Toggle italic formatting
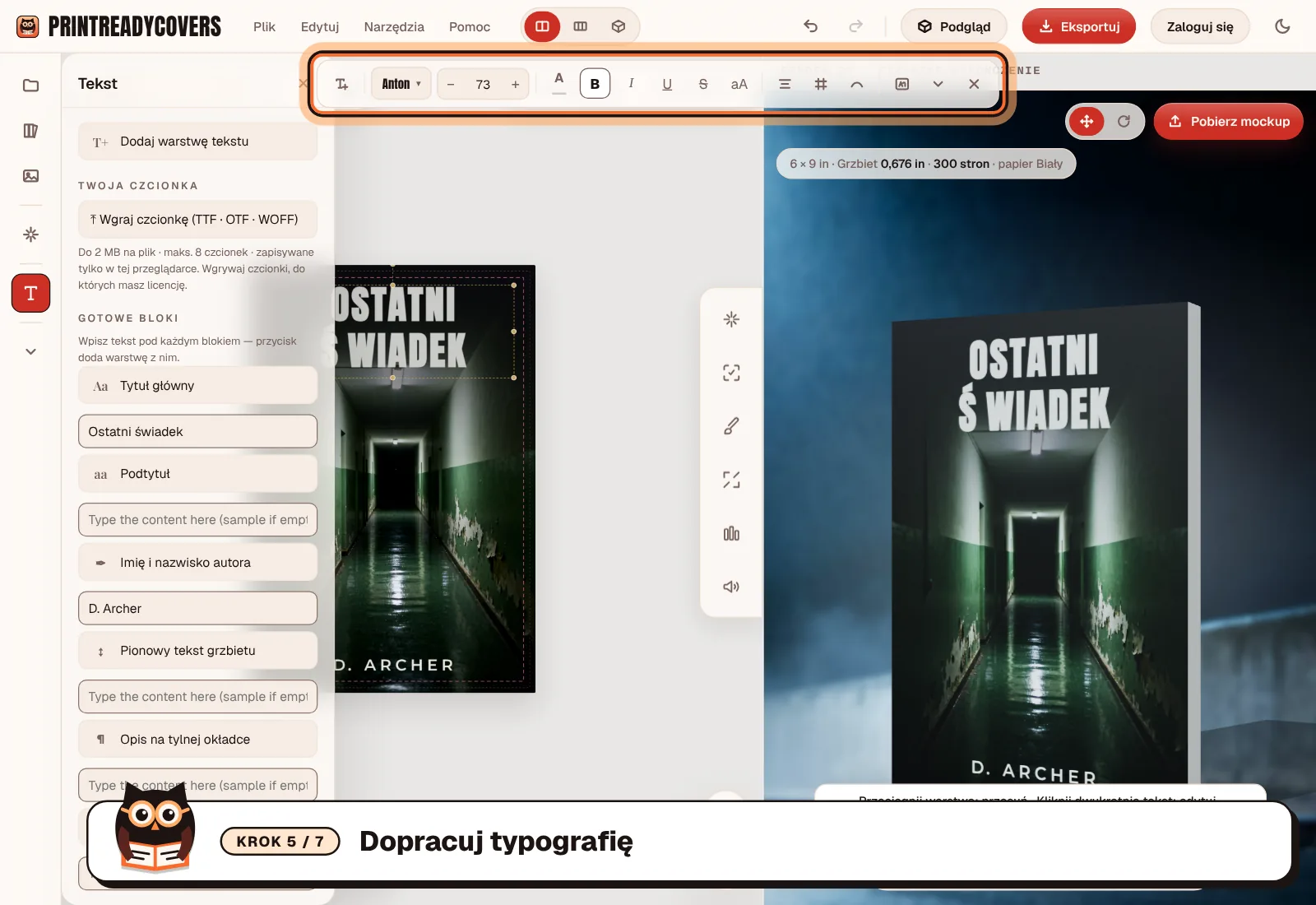The width and height of the screenshot is (1316, 905). 631,84
